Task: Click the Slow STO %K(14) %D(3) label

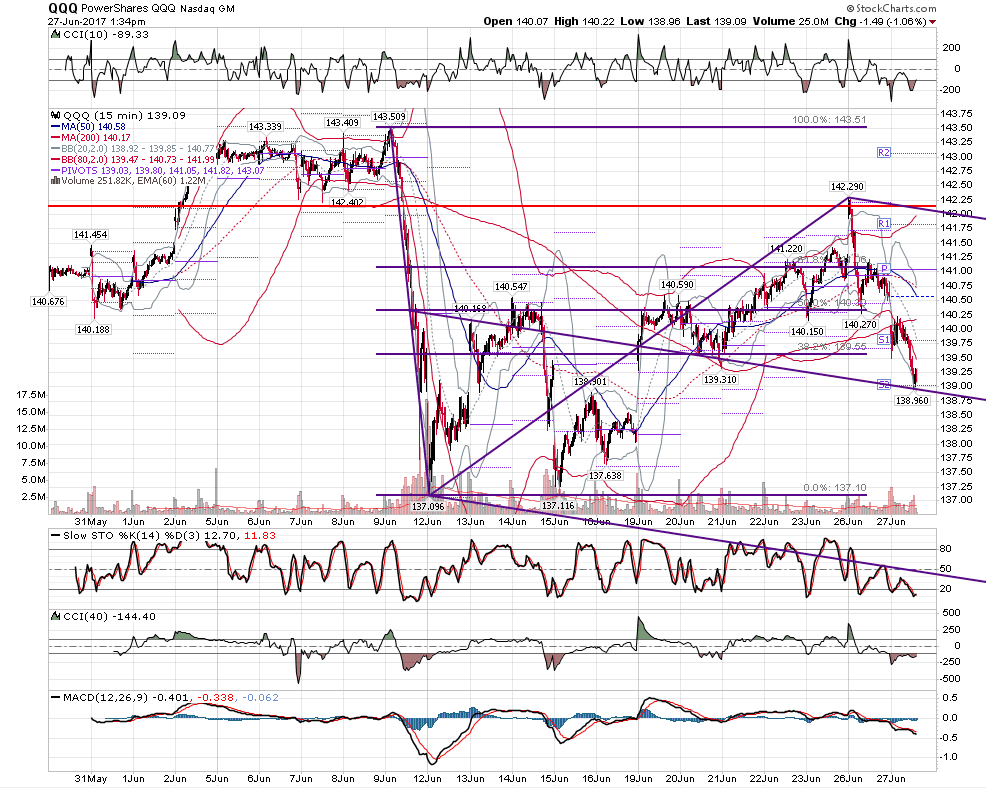Action: [x=133, y=536]
